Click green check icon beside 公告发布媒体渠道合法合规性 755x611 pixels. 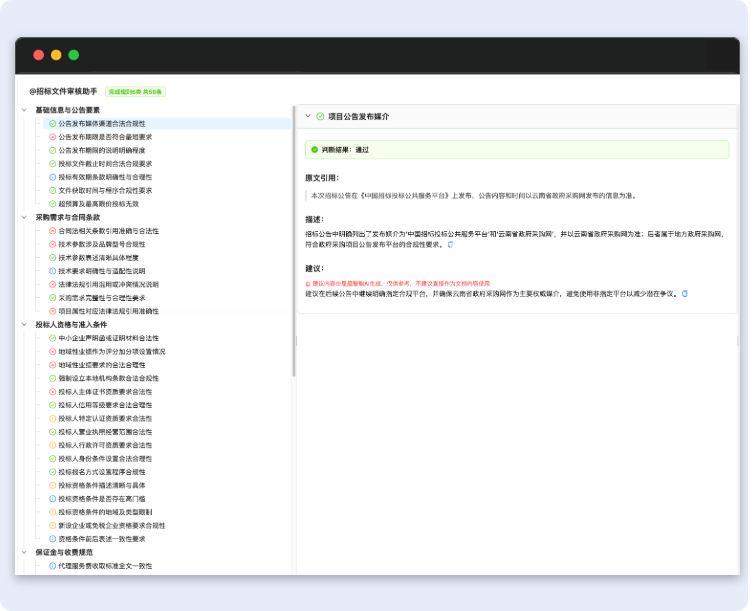(x=52, y=123)
